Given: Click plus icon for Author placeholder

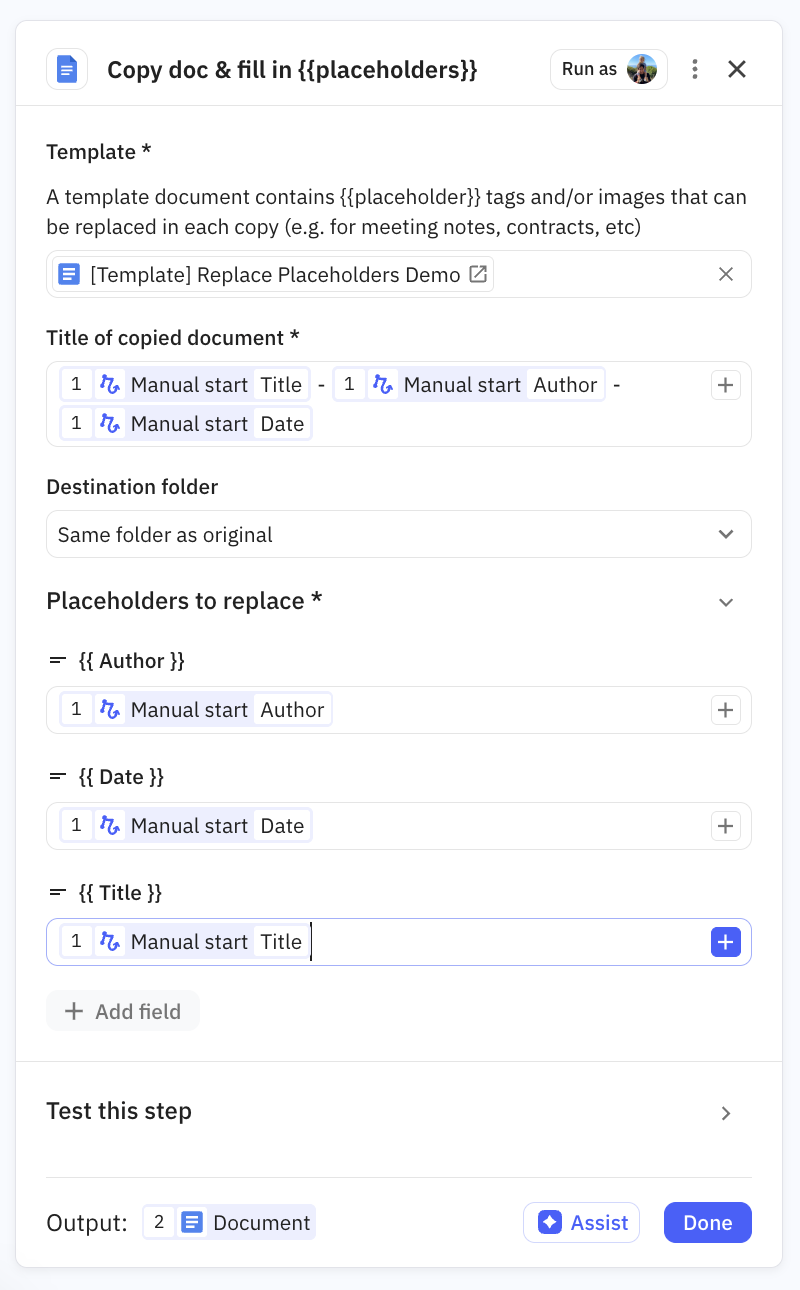Looking at the screenshot, I should click(x=726, y=710).
